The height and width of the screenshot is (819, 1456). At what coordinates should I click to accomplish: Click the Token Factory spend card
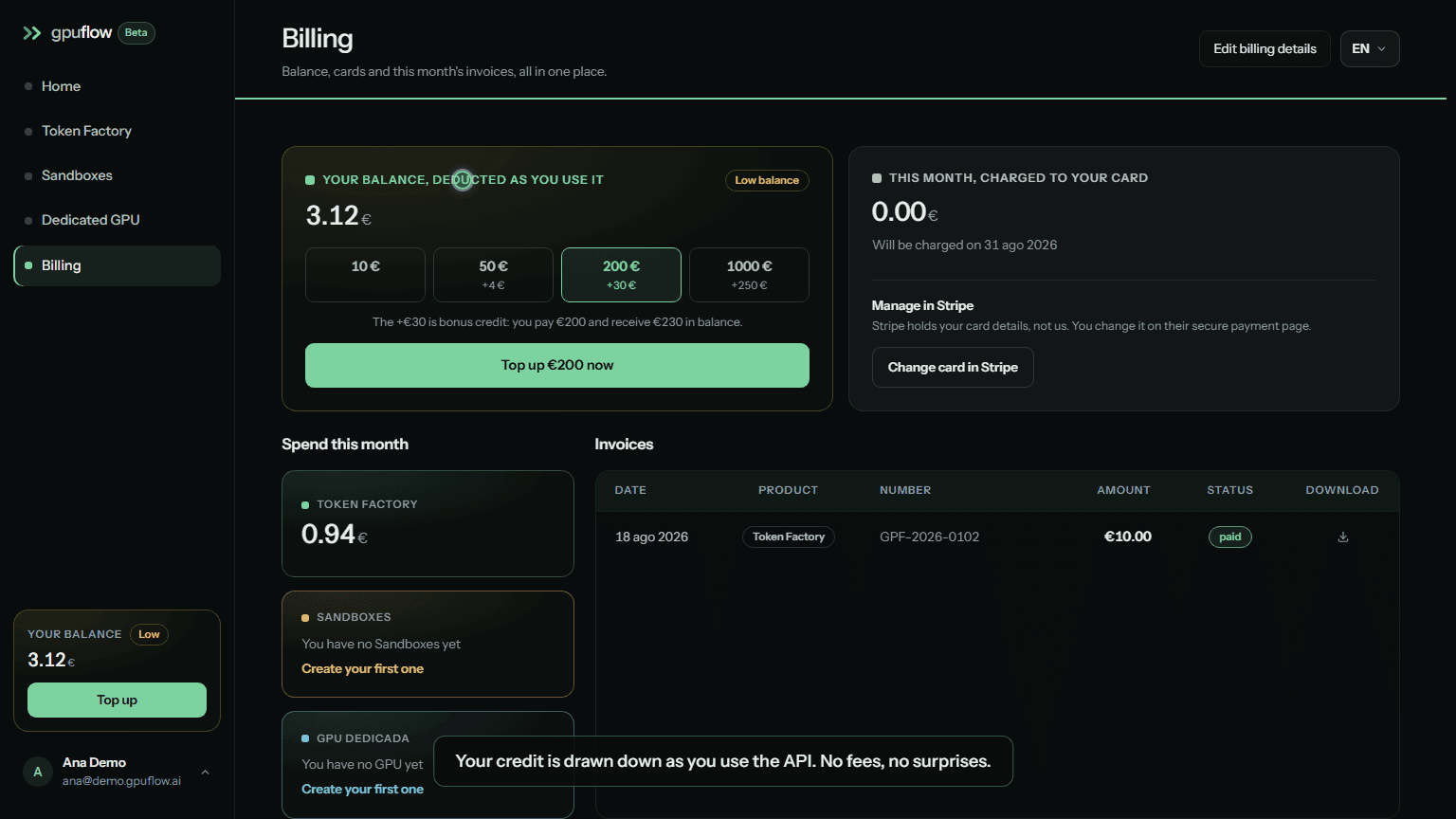click(x=428, y=523)
